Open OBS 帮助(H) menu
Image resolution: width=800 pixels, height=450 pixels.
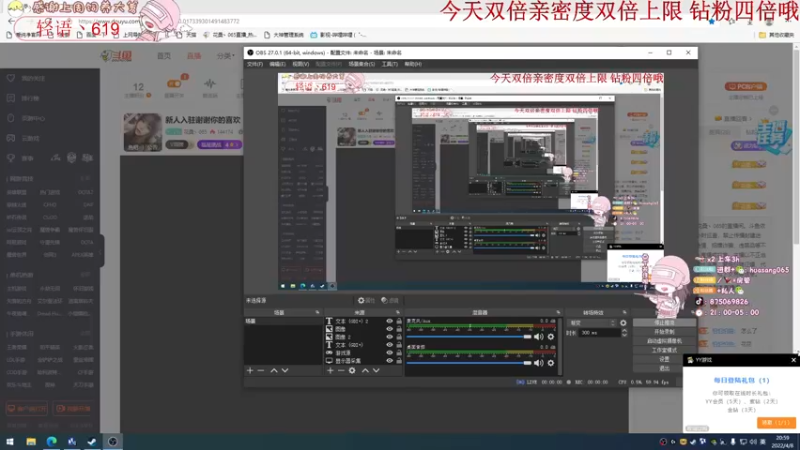coord(413,64)
